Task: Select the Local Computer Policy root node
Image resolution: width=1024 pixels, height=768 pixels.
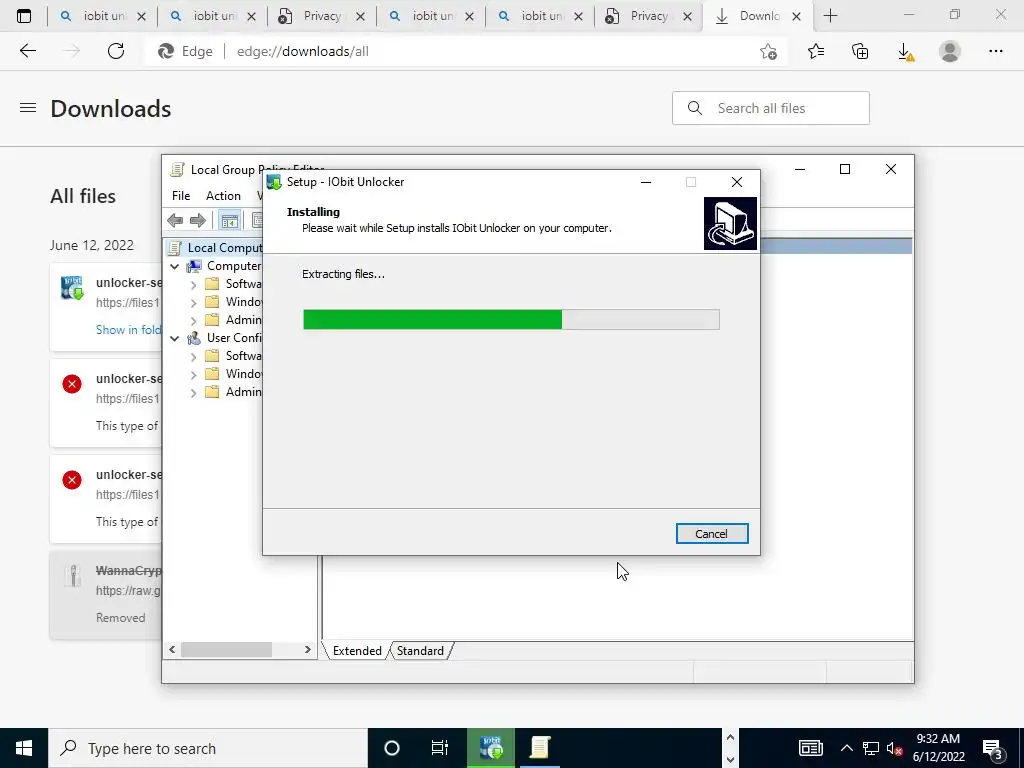Action: coord(224,248)
